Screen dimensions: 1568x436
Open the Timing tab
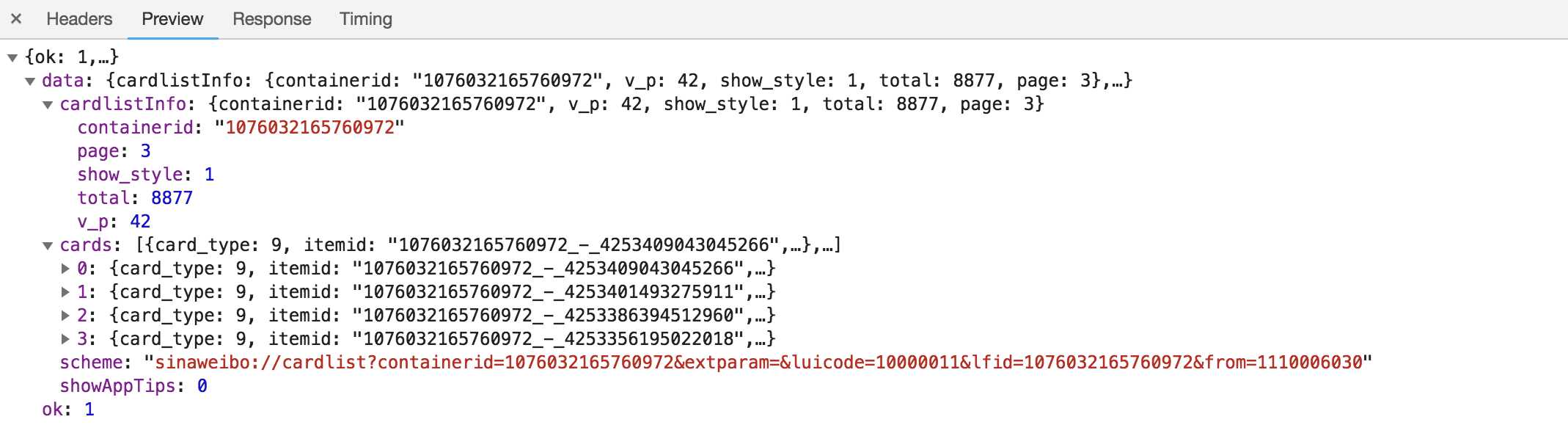pyautogui.click(x=366, y=19)
